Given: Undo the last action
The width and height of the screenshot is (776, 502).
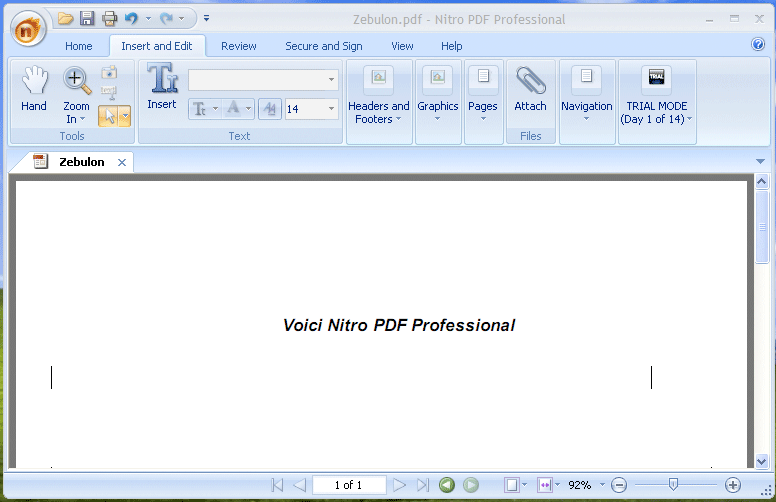Looking at the screenshot, I should point(131,19).
